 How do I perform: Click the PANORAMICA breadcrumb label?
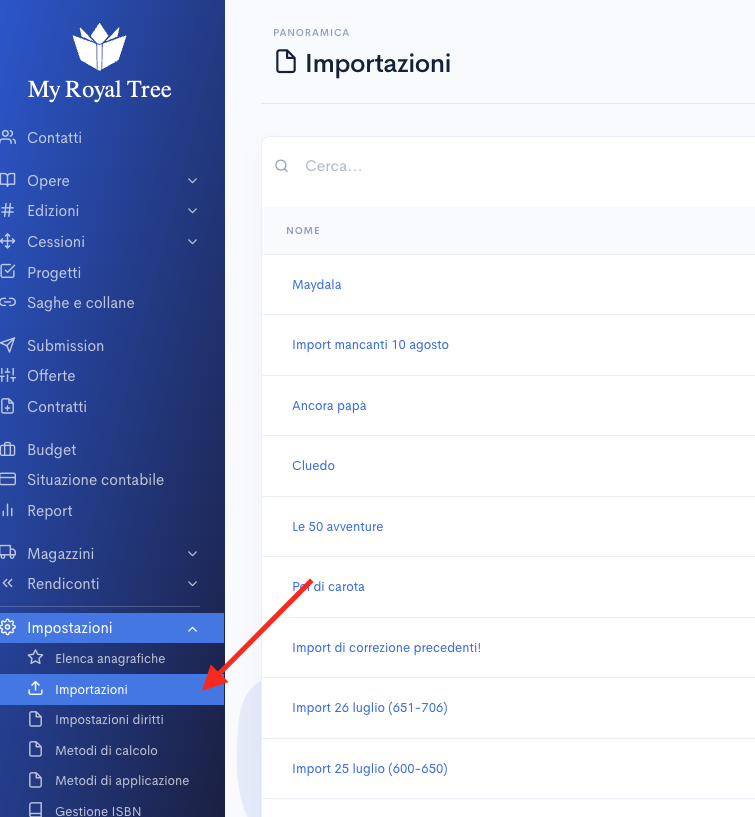pos(312,32)
